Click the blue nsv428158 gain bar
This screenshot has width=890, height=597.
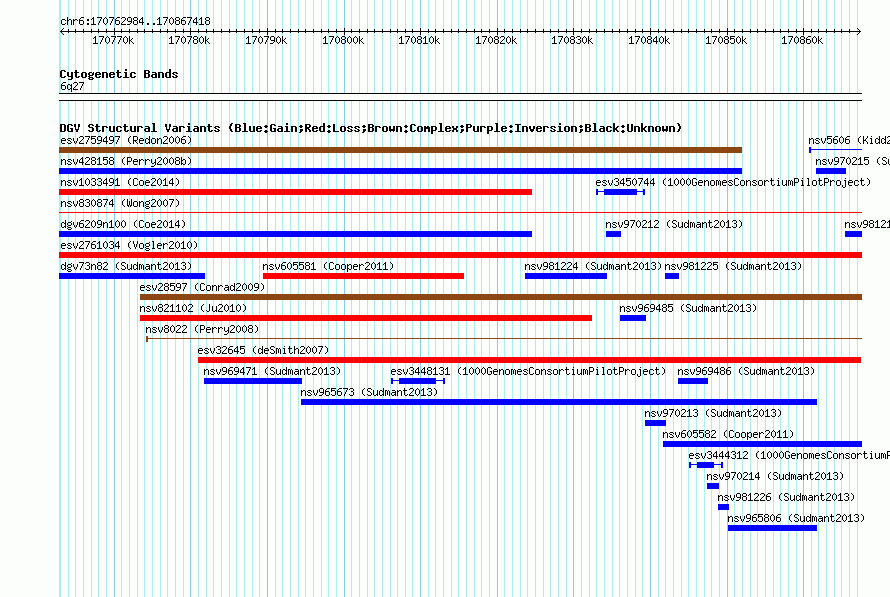(401, 171)
